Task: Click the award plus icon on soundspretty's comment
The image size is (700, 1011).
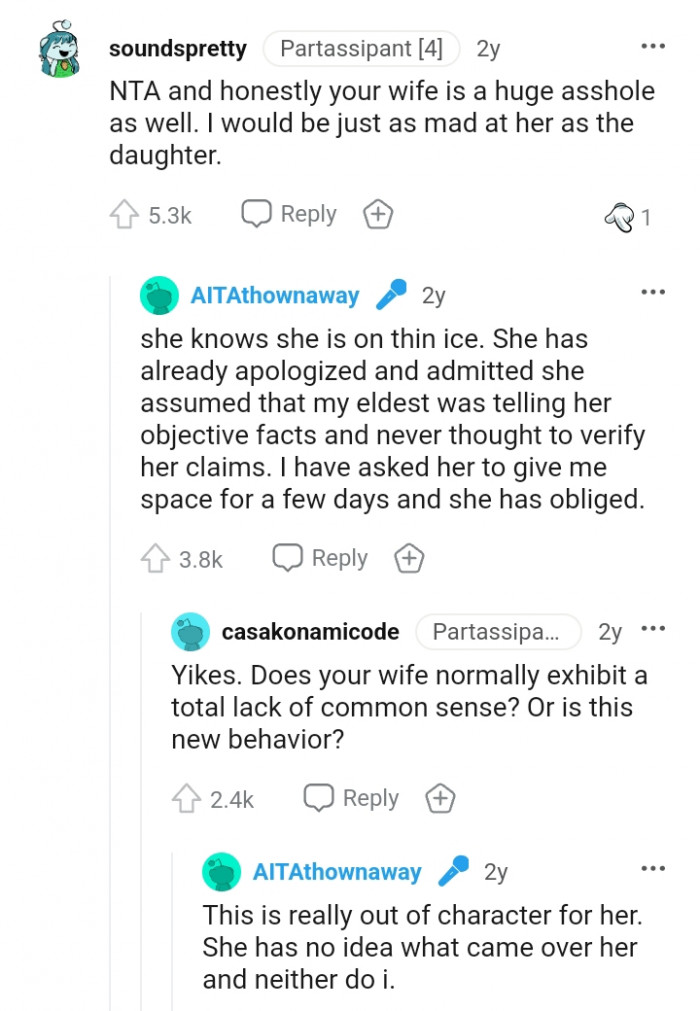Action: tap(378, 213)
